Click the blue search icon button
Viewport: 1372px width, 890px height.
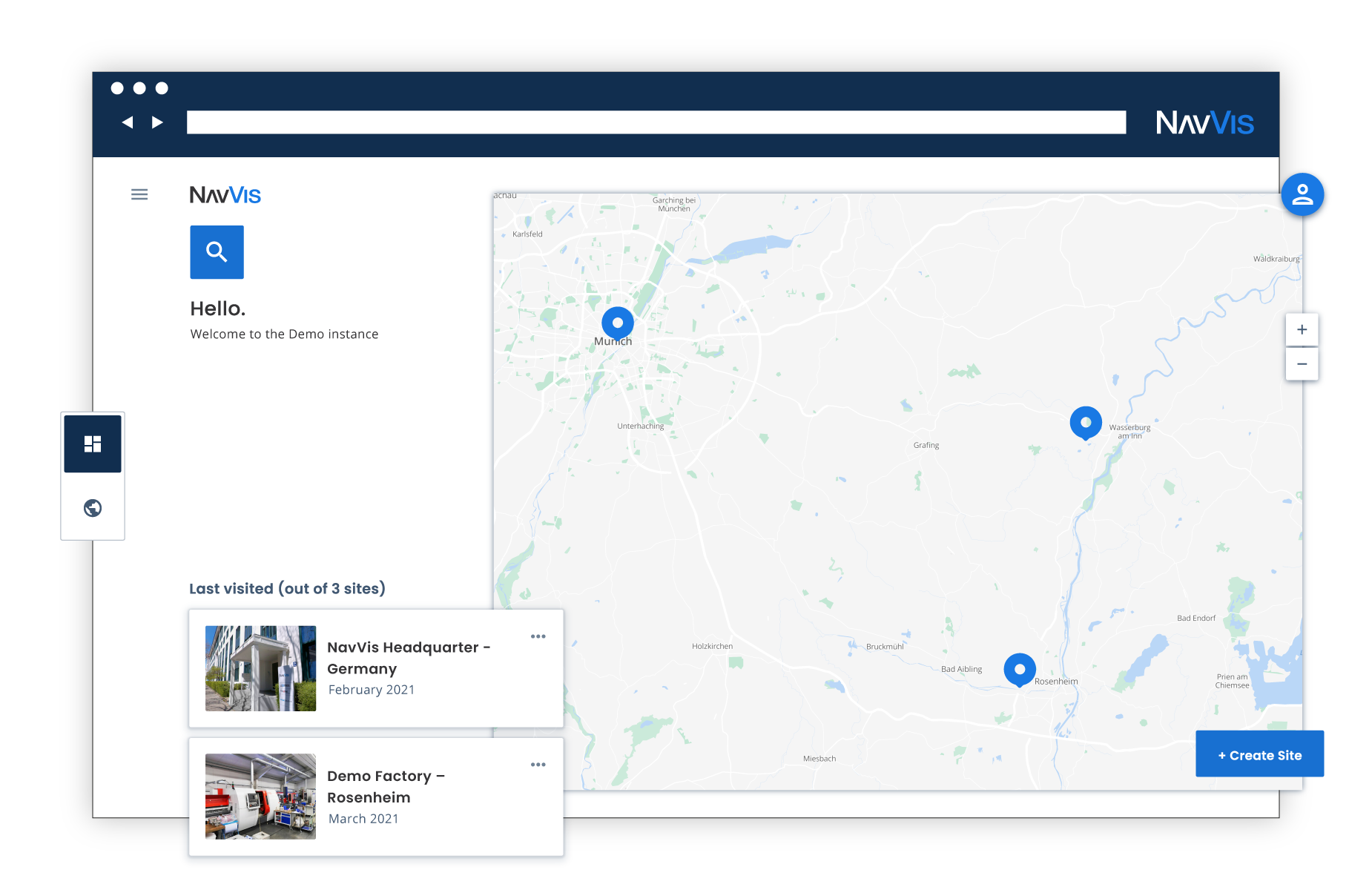(x=217, y=252)
